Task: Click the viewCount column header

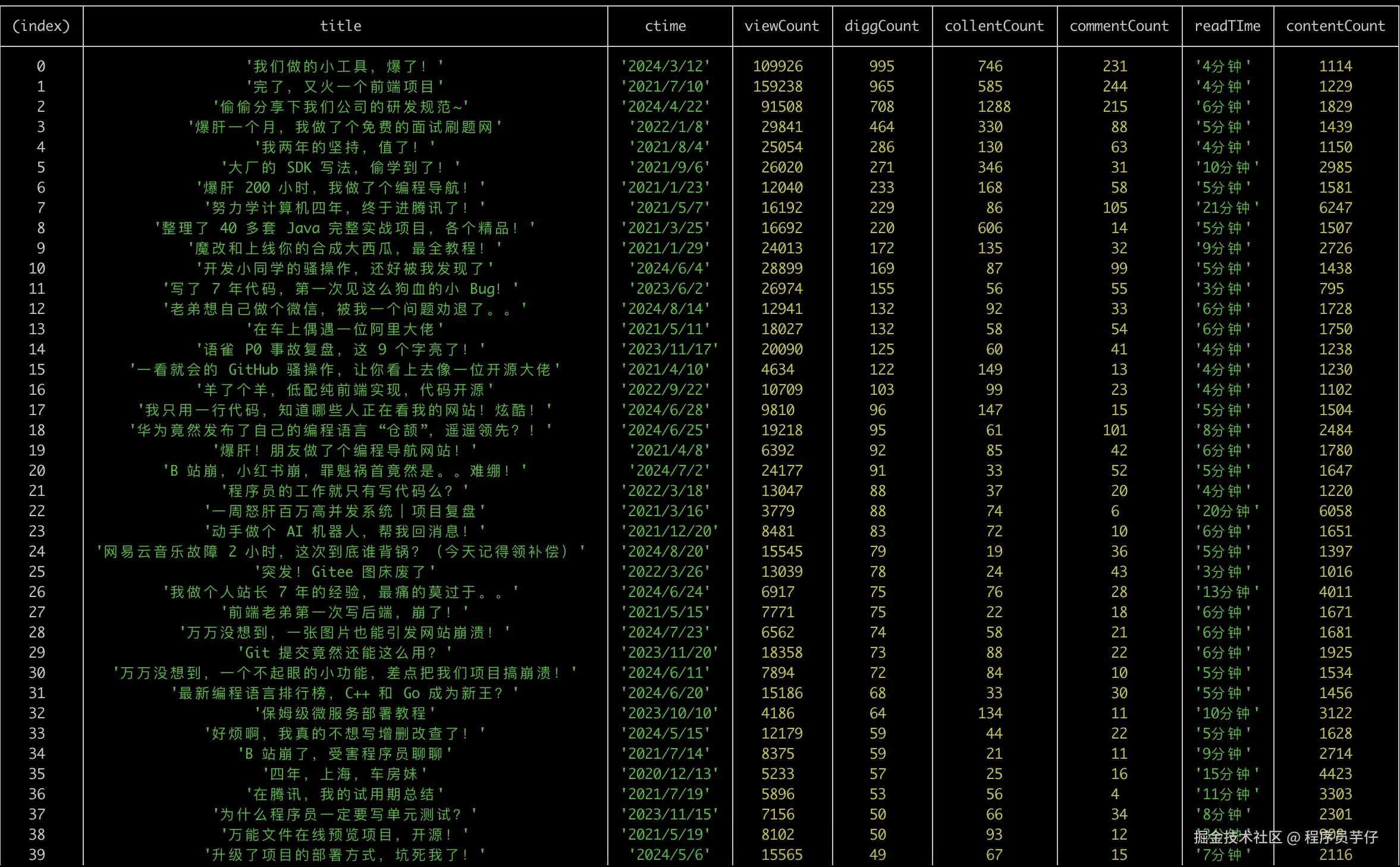Action: (781, 26)
